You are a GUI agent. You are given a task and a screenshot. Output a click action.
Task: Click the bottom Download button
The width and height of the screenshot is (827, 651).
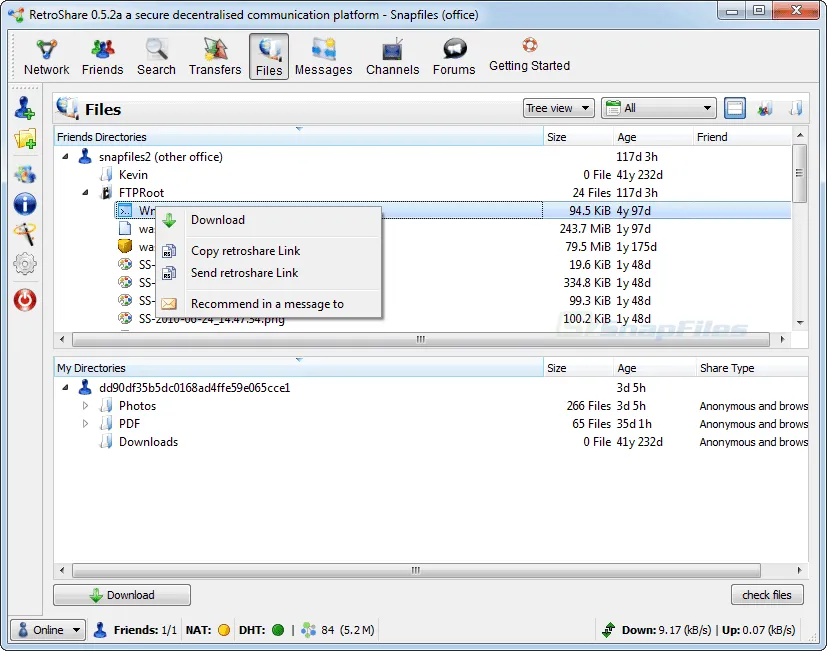tap(122, 595)
